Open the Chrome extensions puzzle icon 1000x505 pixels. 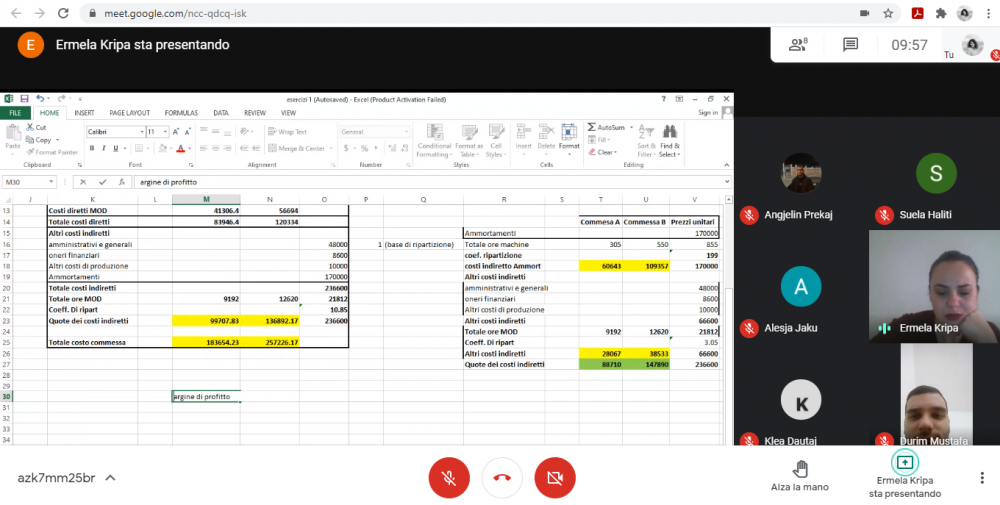tap(941, 13)
